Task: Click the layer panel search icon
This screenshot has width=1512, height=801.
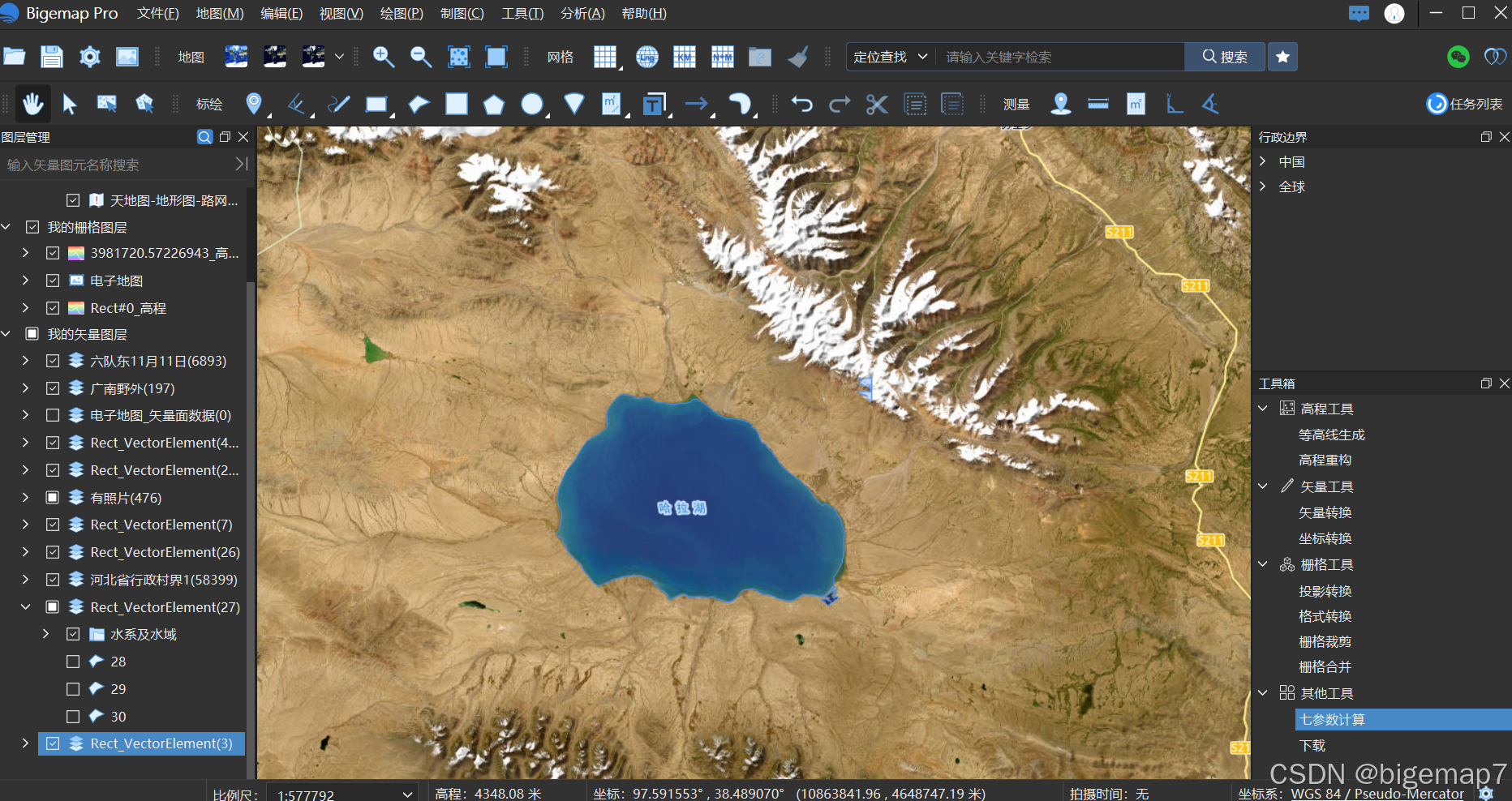Action: point(204,137)
